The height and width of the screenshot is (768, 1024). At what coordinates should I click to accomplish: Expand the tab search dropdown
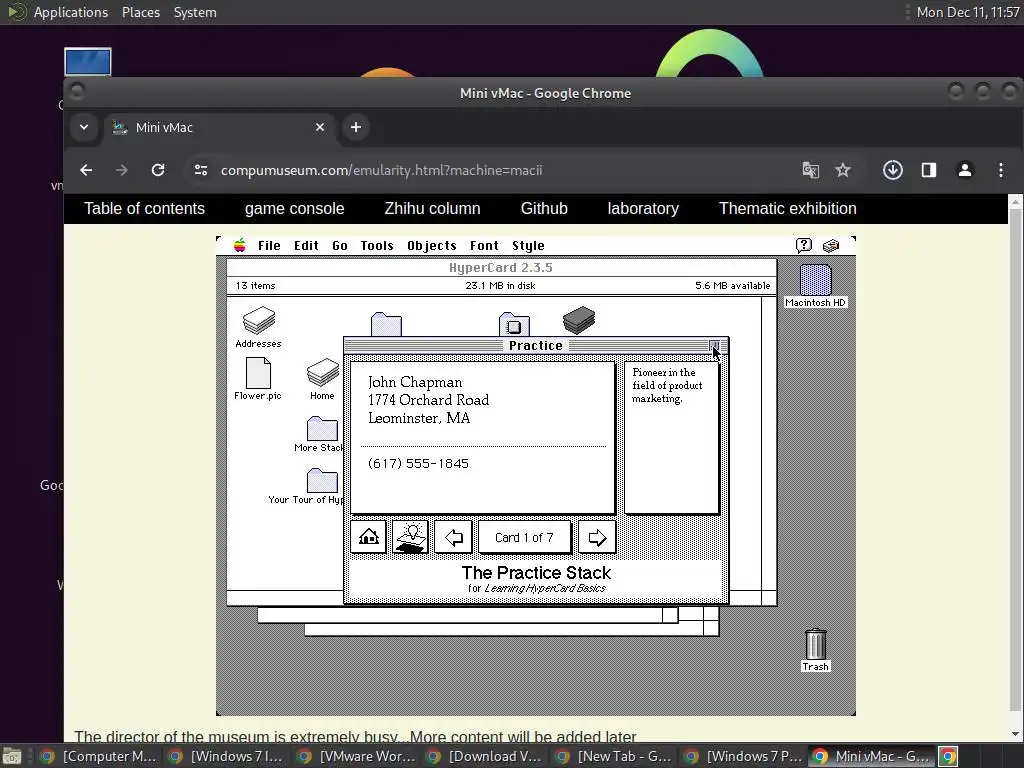(x=84, y=127)
